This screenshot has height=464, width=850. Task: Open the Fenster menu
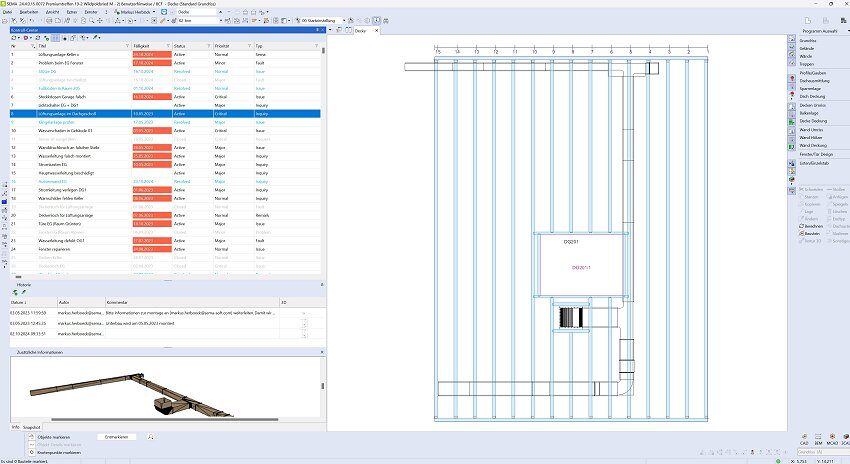point(91,11)
